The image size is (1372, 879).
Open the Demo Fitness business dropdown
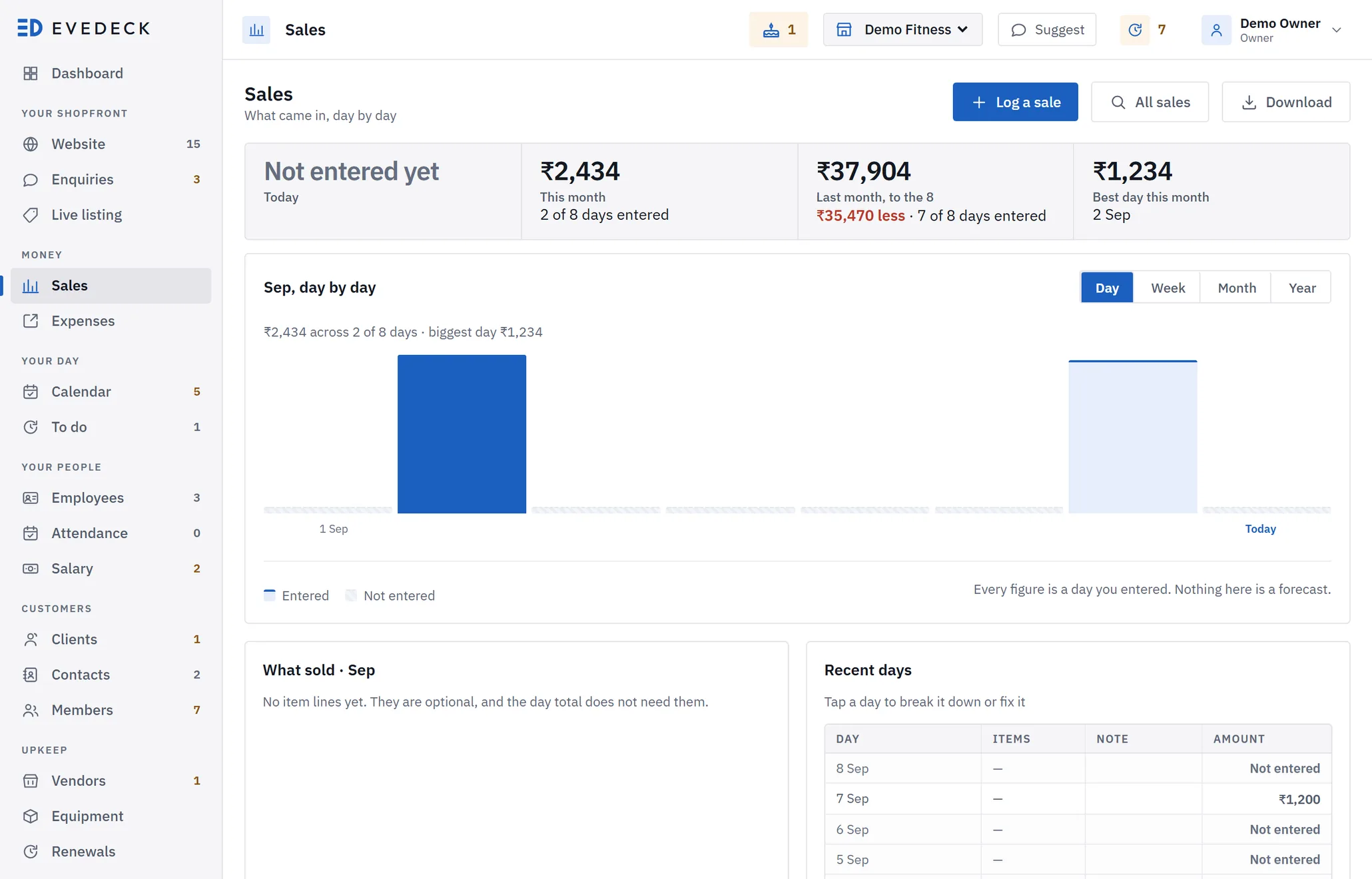coord(902,29)
